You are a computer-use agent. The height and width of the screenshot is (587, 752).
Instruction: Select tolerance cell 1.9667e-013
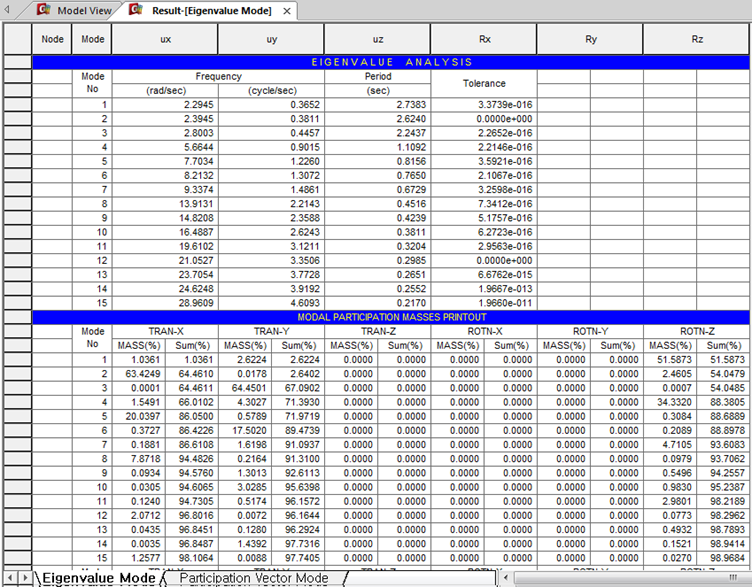[x=484, y=289]
